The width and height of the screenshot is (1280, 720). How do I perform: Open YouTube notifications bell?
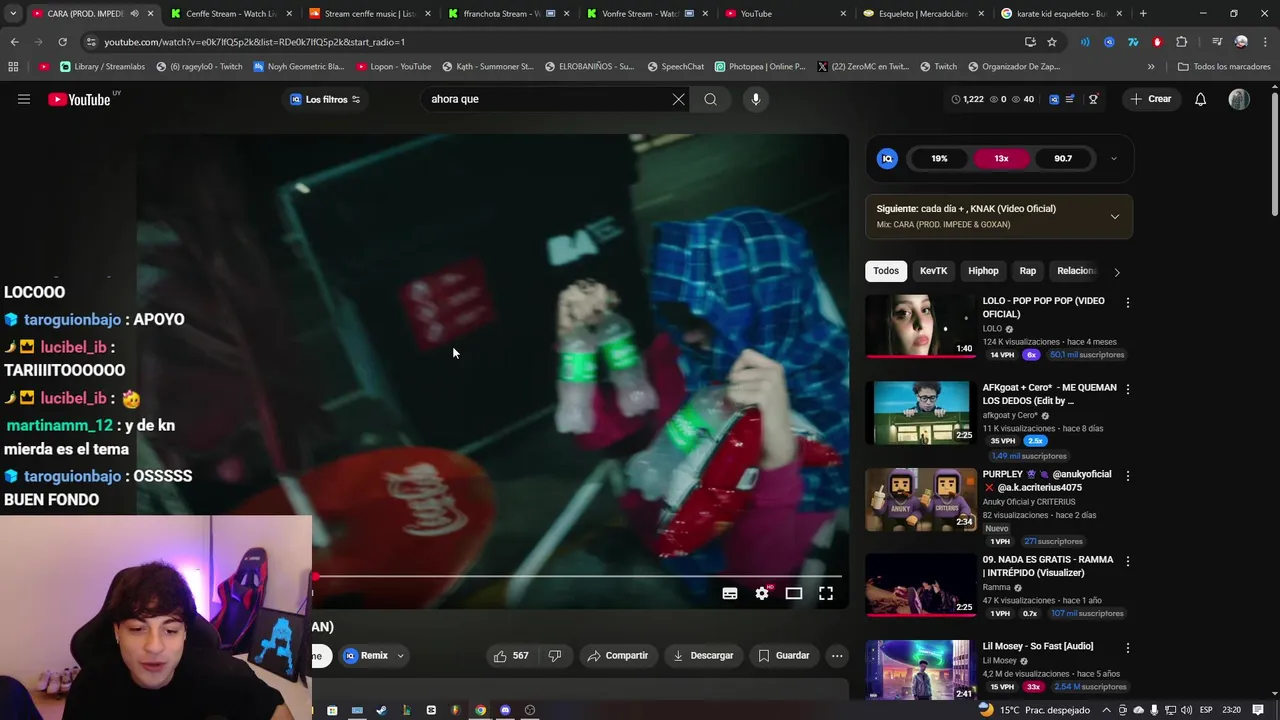(x=1200, y=99)
